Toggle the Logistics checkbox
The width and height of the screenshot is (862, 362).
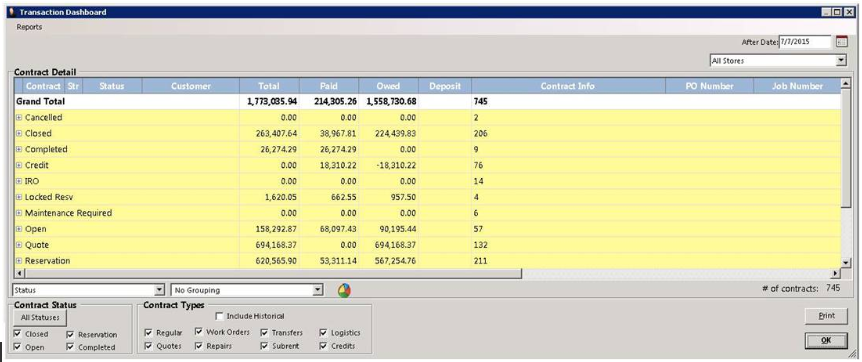point(323,333)
